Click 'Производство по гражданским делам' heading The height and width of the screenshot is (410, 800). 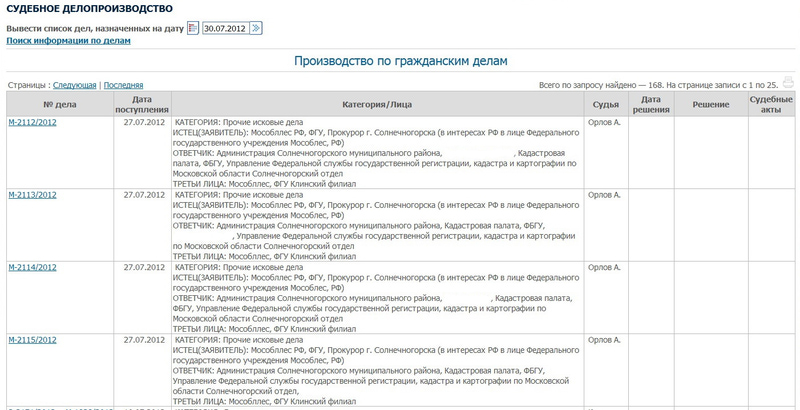point(400,61)
